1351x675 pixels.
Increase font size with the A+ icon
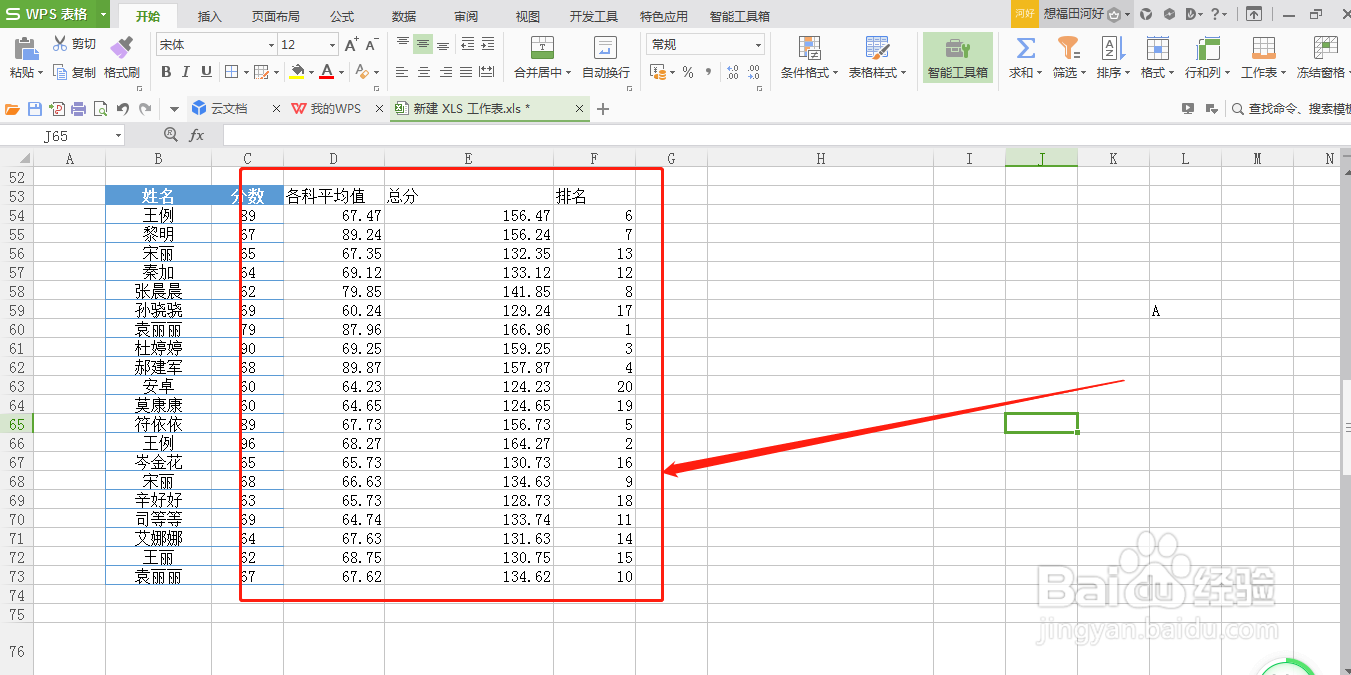click(x=351, y=45)
